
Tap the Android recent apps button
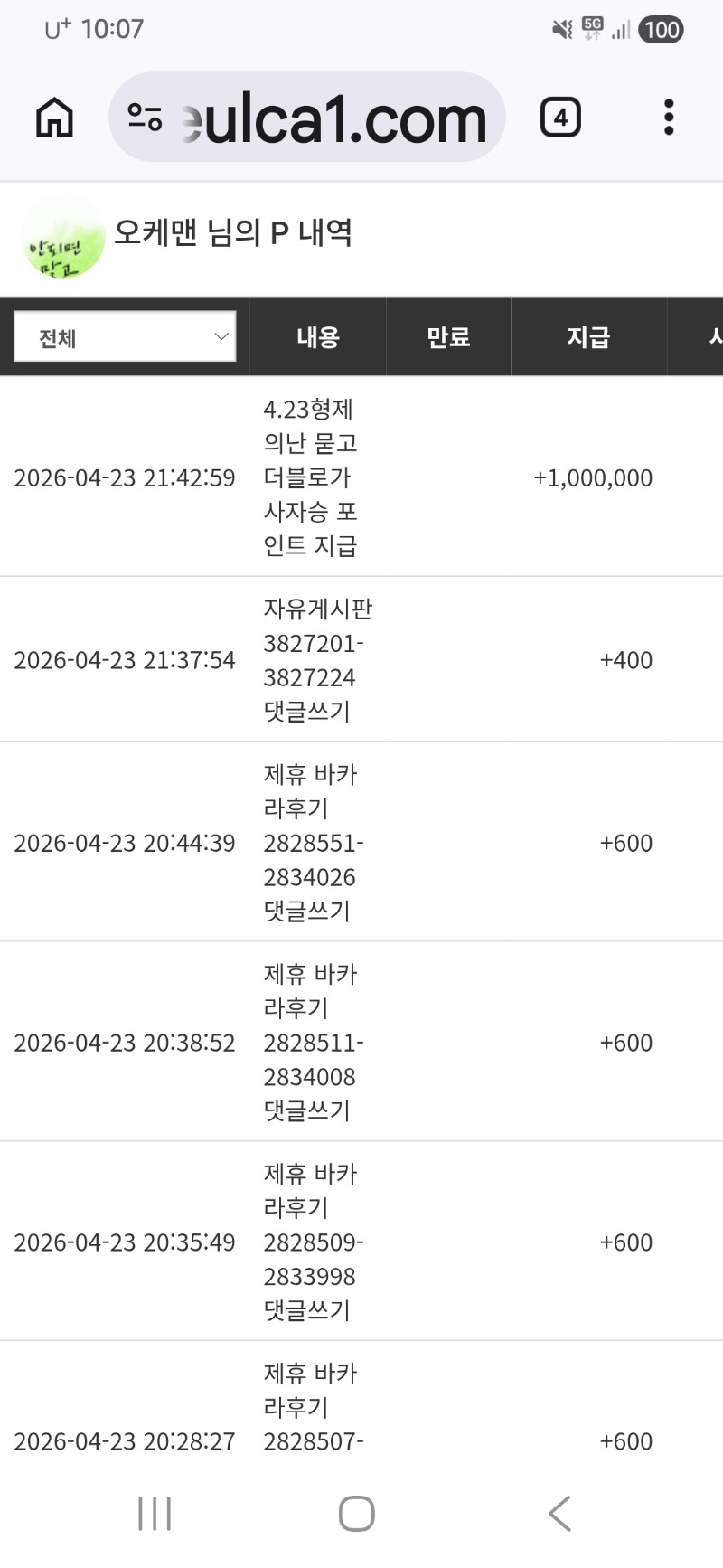click(155, 1513)
